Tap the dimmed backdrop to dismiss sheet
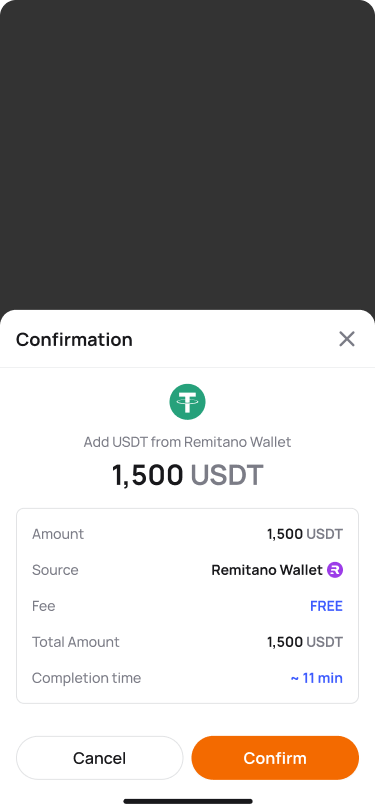 click(188, 155)
